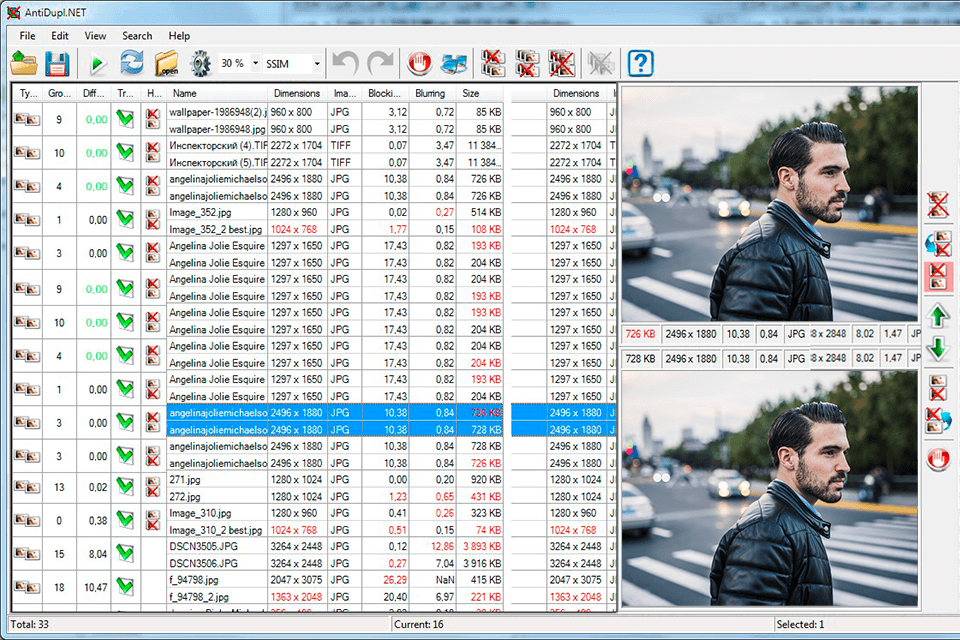Viewport: 960px width, 640px height.
Task: Click the Undo arrow in the toolbar
Action: coord(345,63)
